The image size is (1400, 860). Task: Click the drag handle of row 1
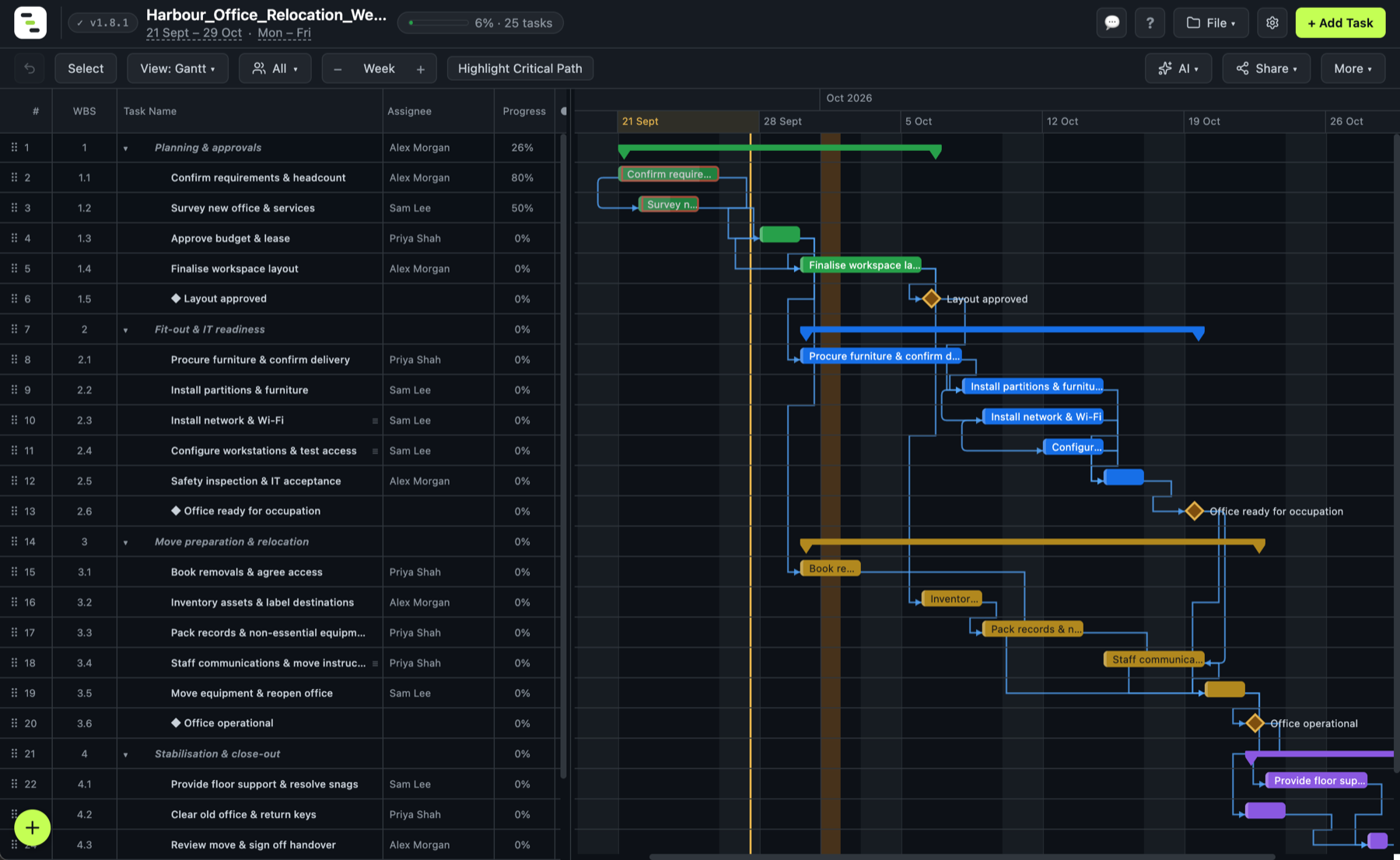pos(14,147)
